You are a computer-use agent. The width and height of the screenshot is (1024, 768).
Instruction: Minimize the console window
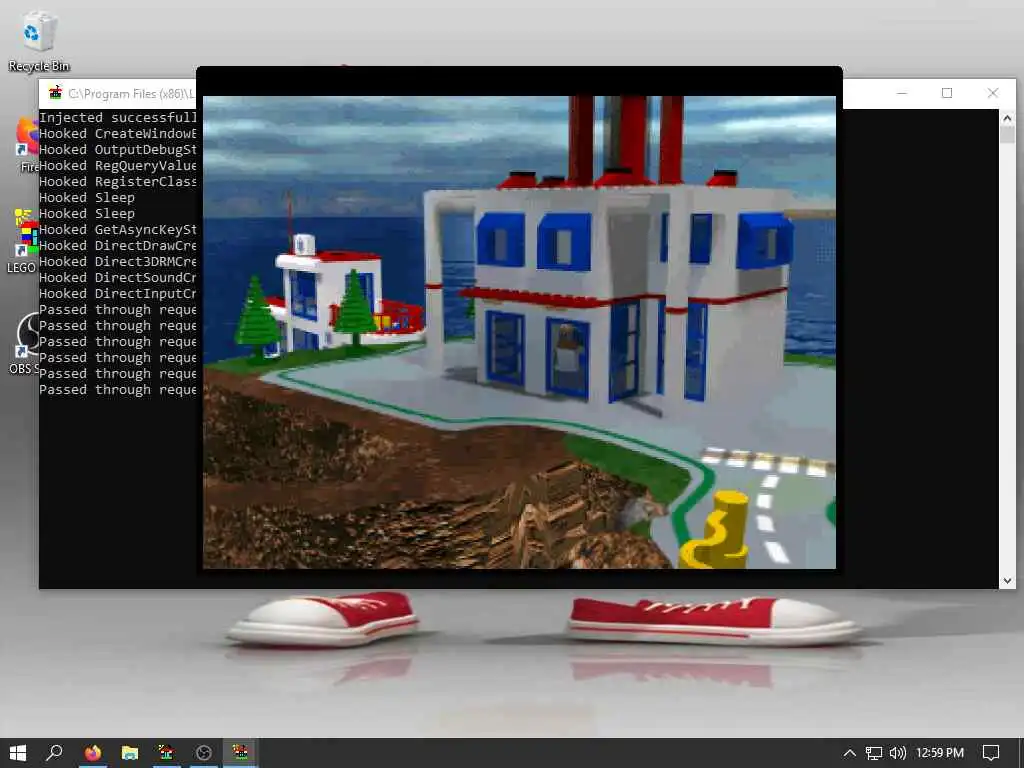point(902,93)
